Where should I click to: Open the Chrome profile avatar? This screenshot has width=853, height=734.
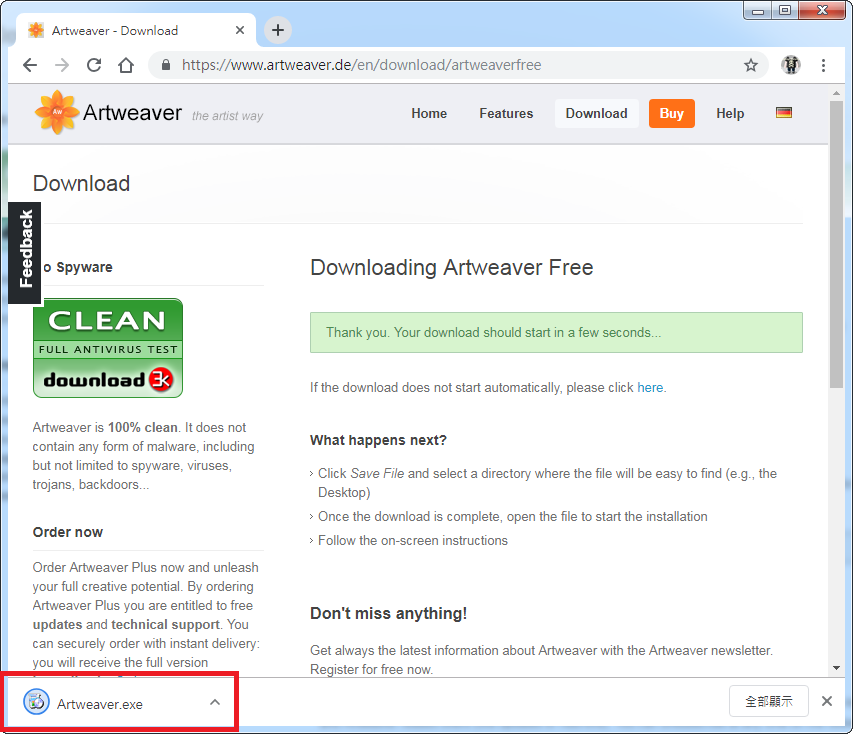tap(790, 65)
